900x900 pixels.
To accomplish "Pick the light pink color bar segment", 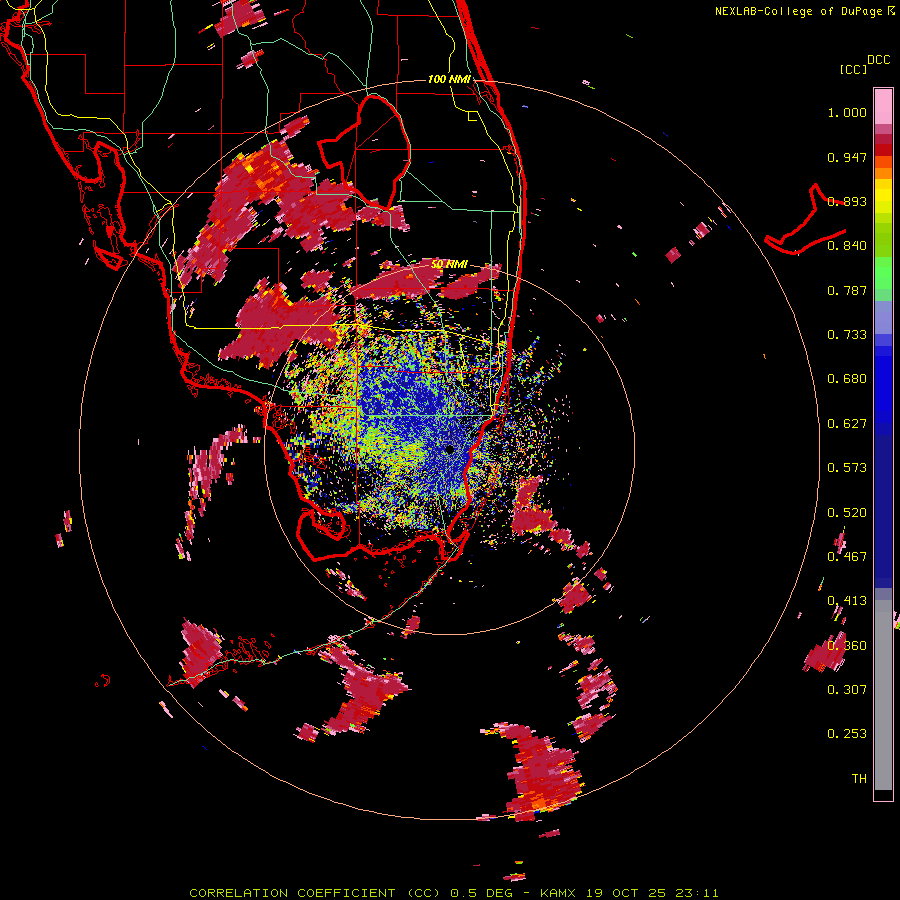I will pos(883,106).
